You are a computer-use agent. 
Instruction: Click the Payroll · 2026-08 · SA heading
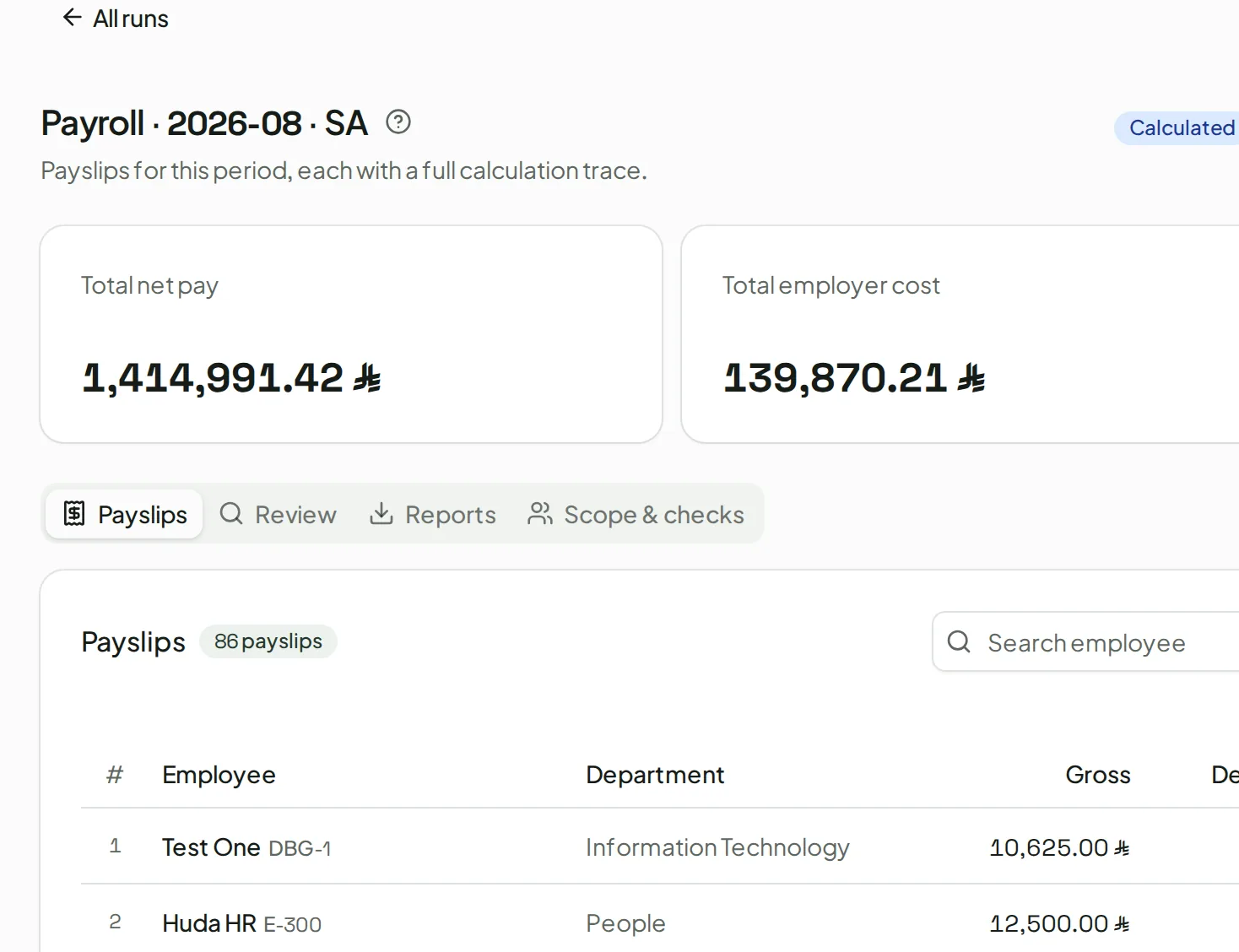(204, 123)
